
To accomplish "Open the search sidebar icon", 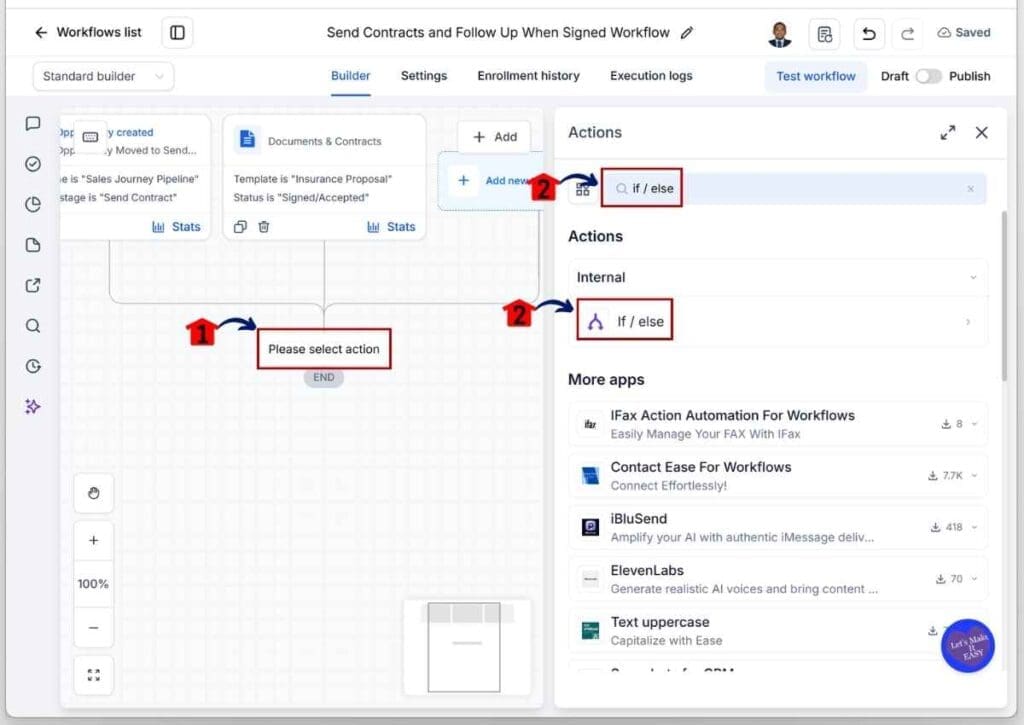I will coord(33,326).
